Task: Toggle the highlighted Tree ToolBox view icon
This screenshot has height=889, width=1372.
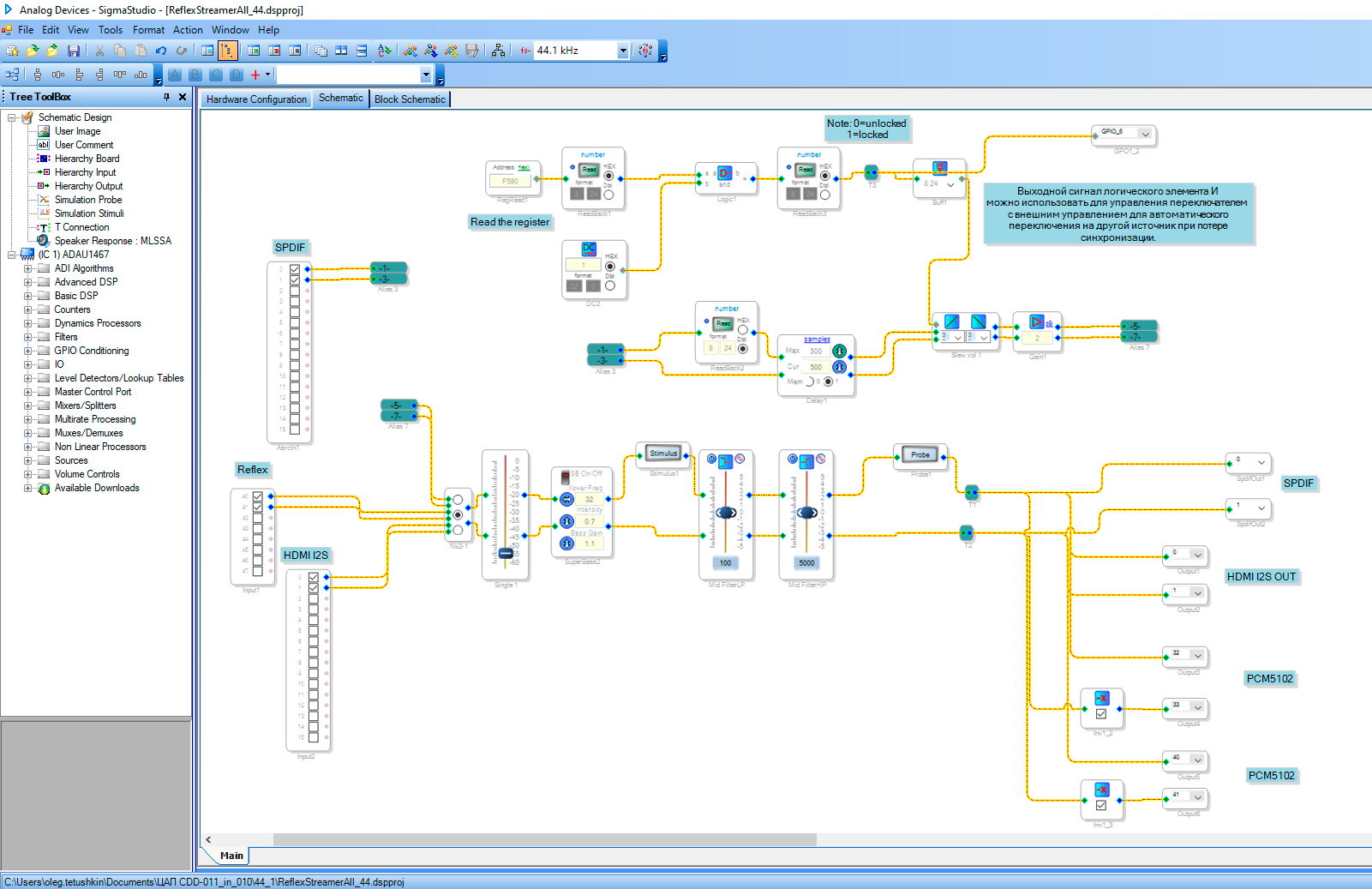Action: tap(228, 51)
